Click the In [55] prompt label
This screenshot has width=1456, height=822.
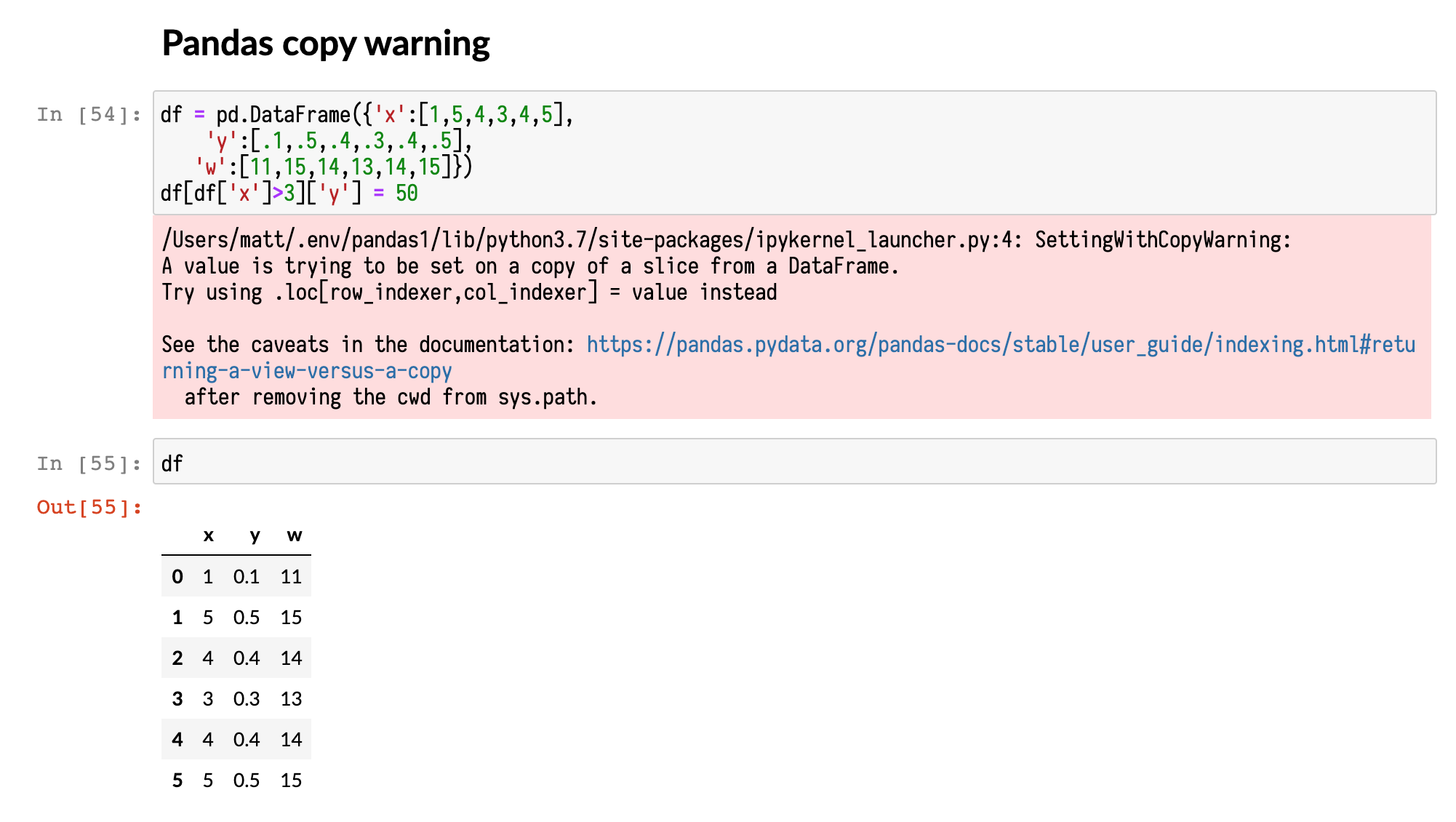(87, 463)
